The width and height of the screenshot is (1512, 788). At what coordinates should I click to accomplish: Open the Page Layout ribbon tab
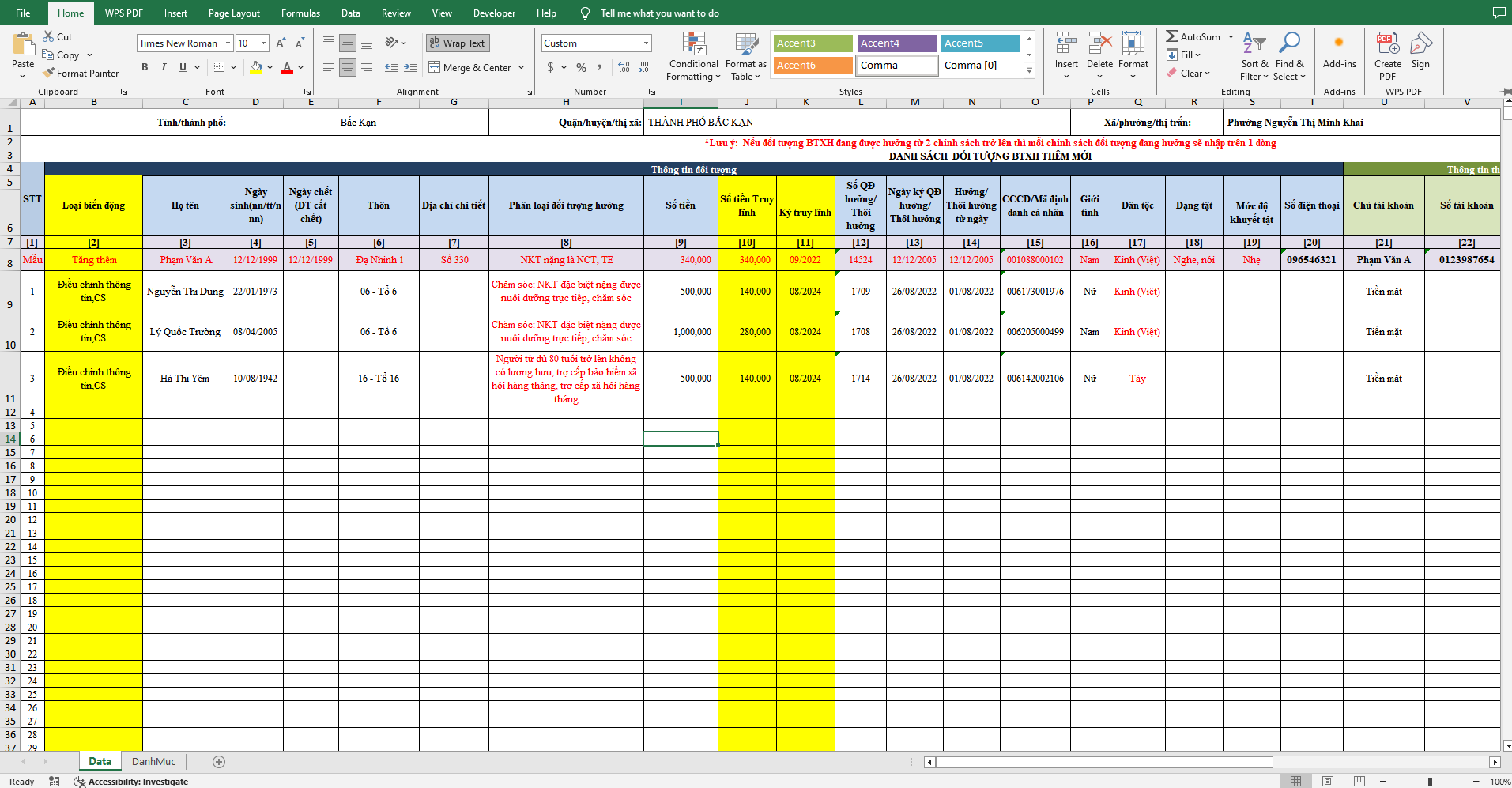click(x=234, y=13)
